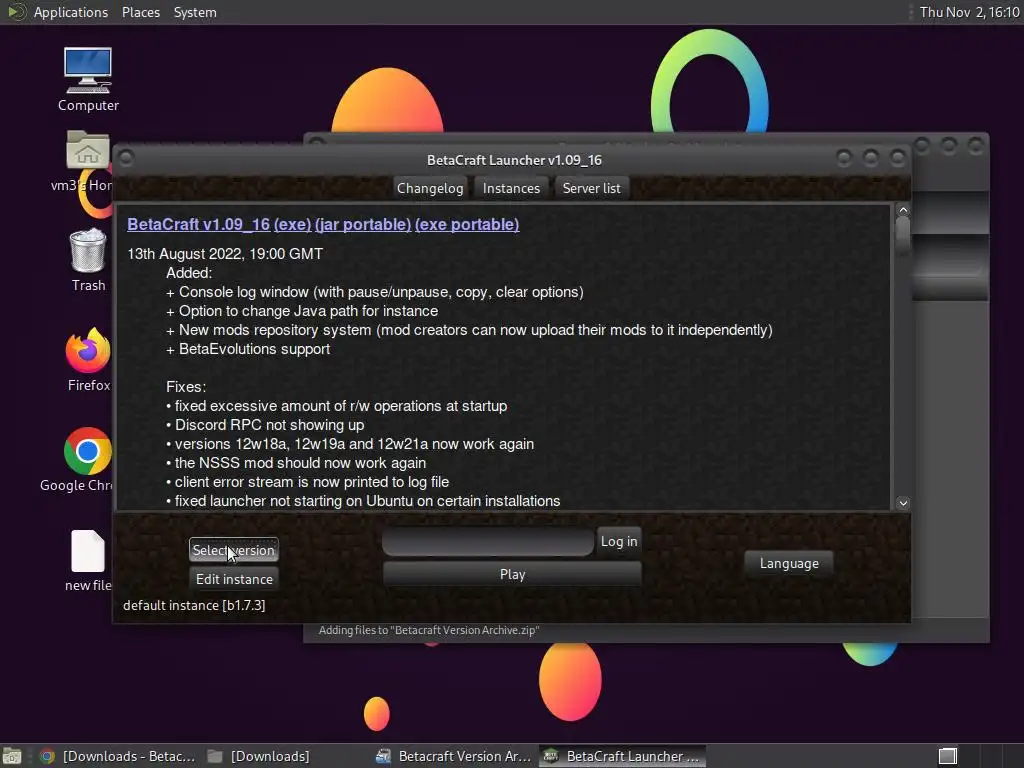Open the BetaCraft v1.09_16 link
The width and height of the screenshot is (1024, 768).
[198, 224]
